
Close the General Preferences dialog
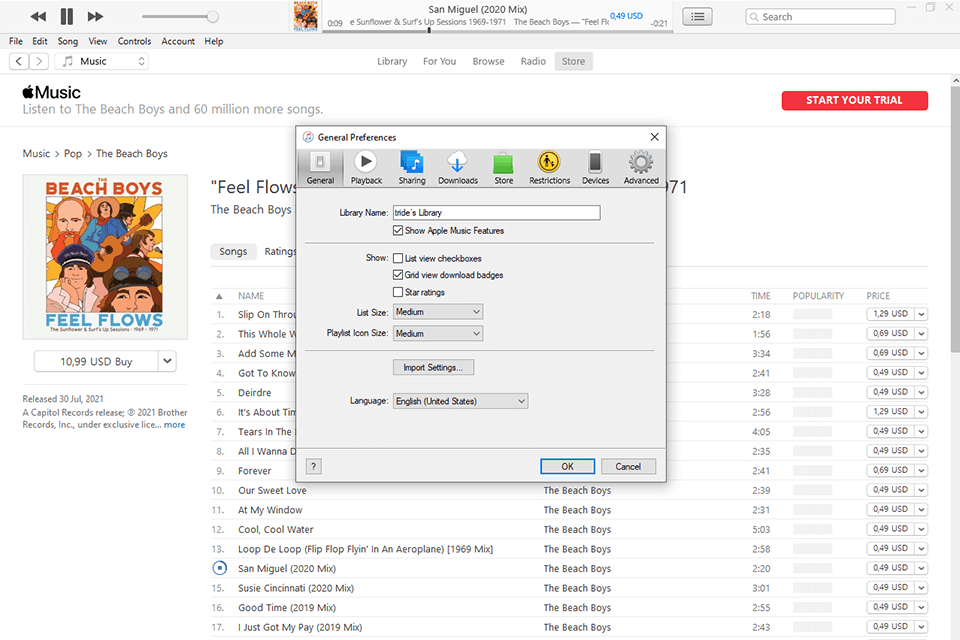(654, 137)
